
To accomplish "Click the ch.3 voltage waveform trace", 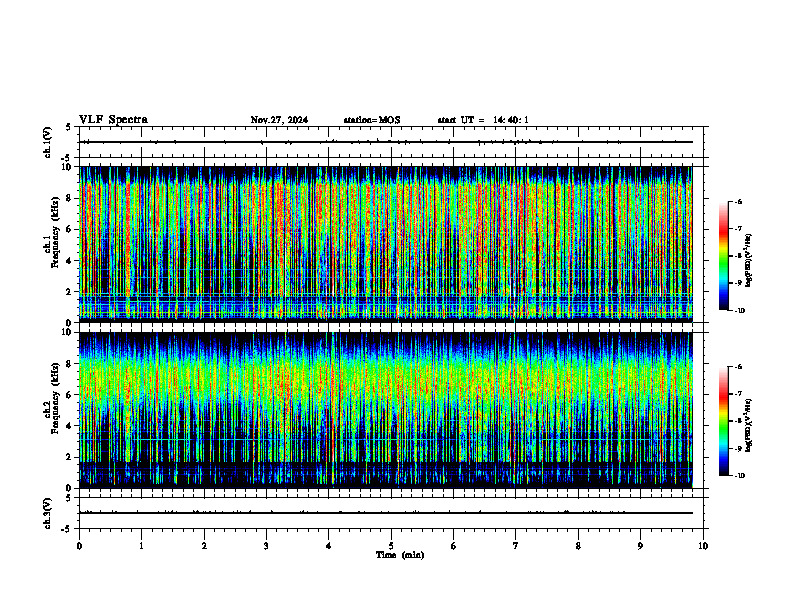I will click(386, 513).
